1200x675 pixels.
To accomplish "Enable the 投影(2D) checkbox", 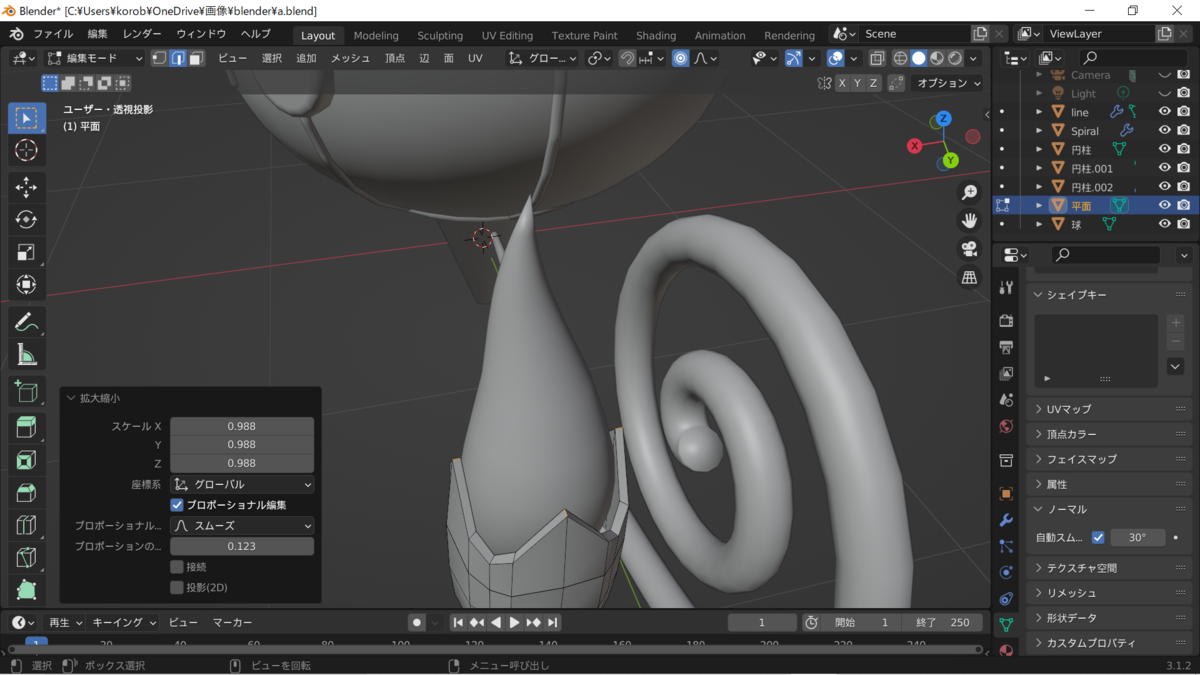I will click(x=177, y=587).
